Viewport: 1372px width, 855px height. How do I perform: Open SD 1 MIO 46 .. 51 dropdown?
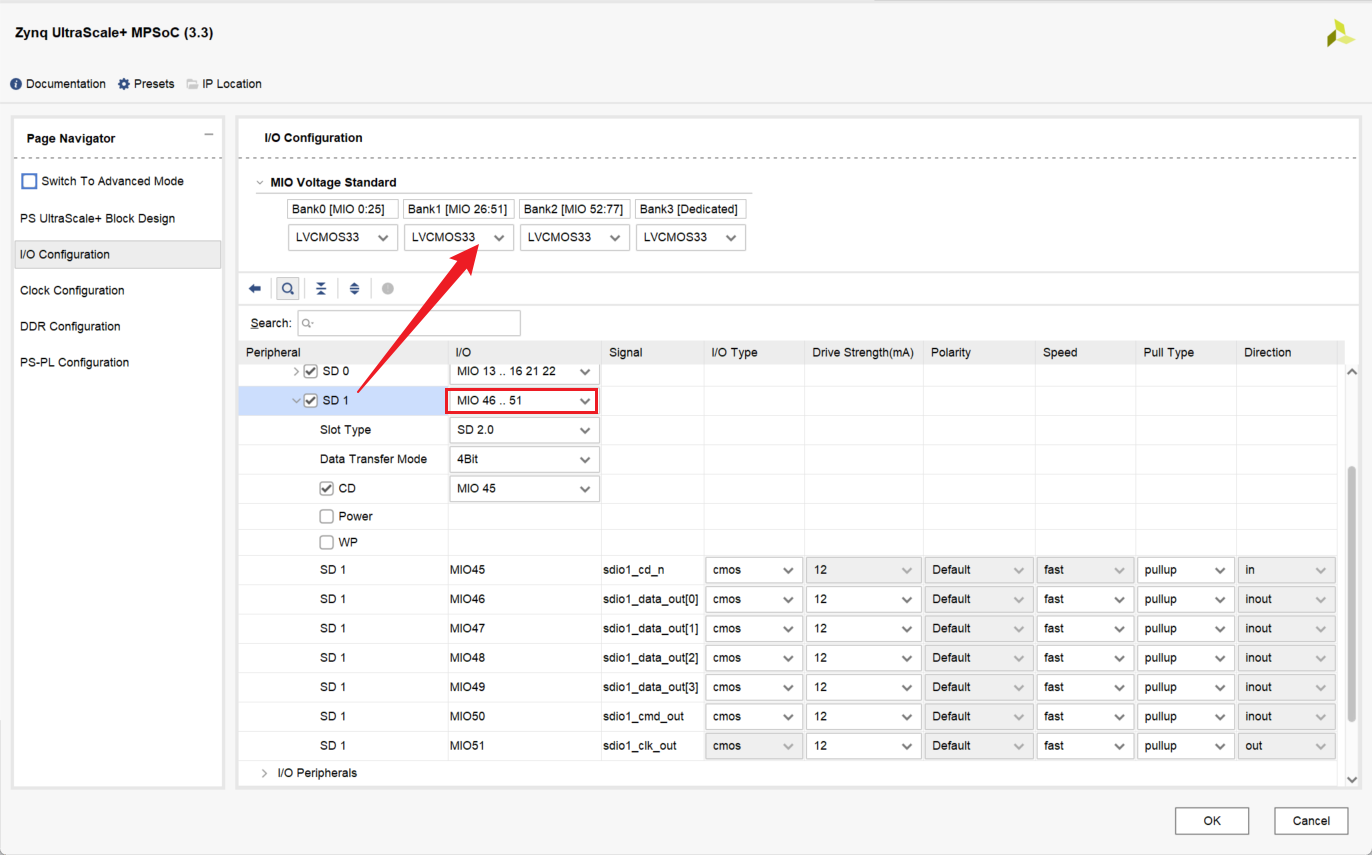(522, 401)
